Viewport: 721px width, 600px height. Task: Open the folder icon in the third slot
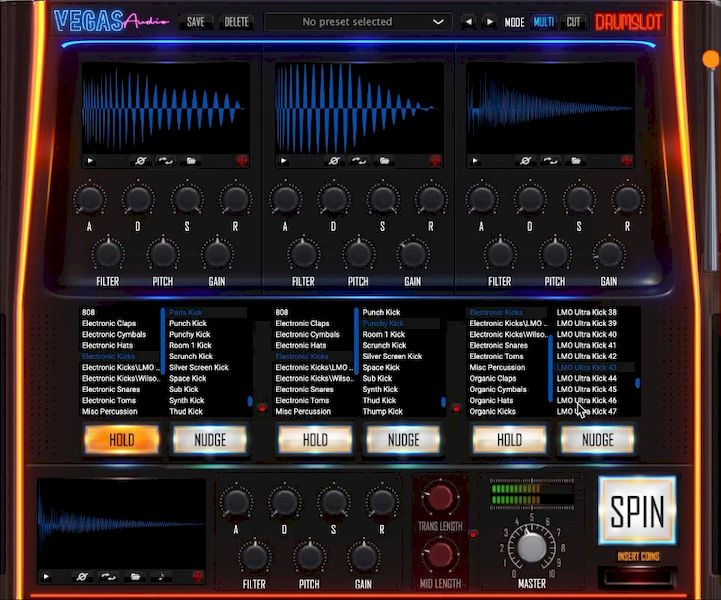(577, 160)
